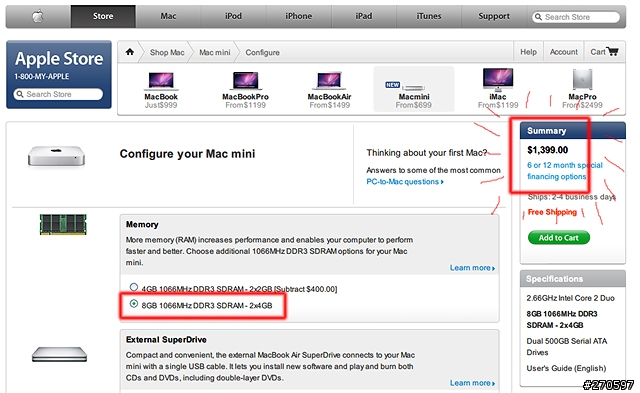
Task: Open the iTunes tab
Action: pos(429,16)
